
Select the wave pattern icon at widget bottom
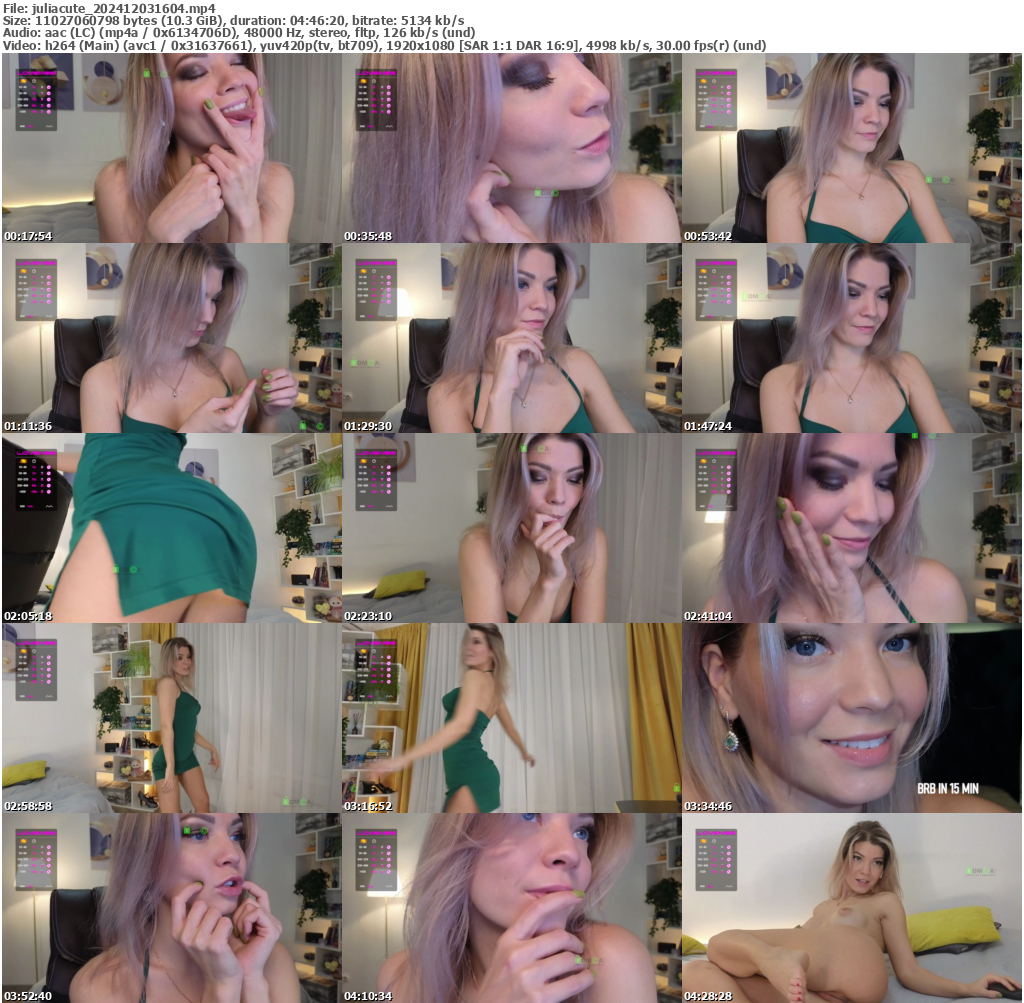(x=49, y=126)
